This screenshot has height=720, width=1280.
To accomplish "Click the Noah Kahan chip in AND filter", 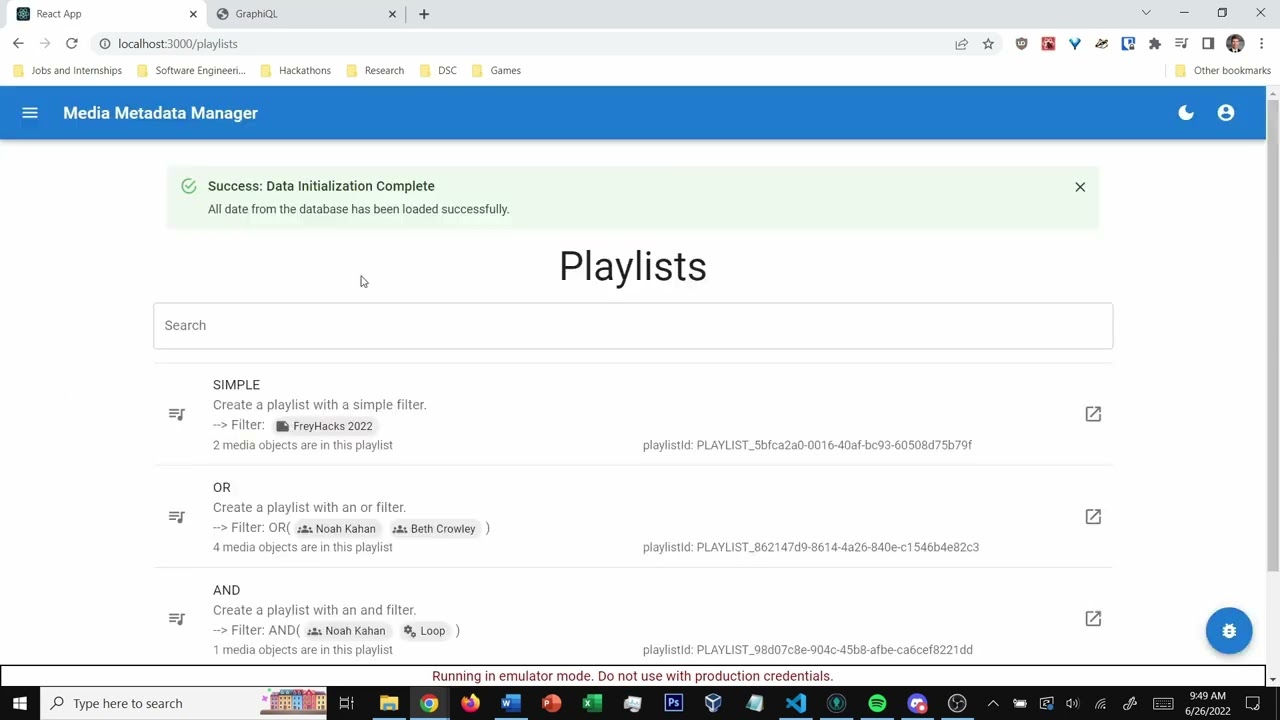I will click(x=346, y=631).
